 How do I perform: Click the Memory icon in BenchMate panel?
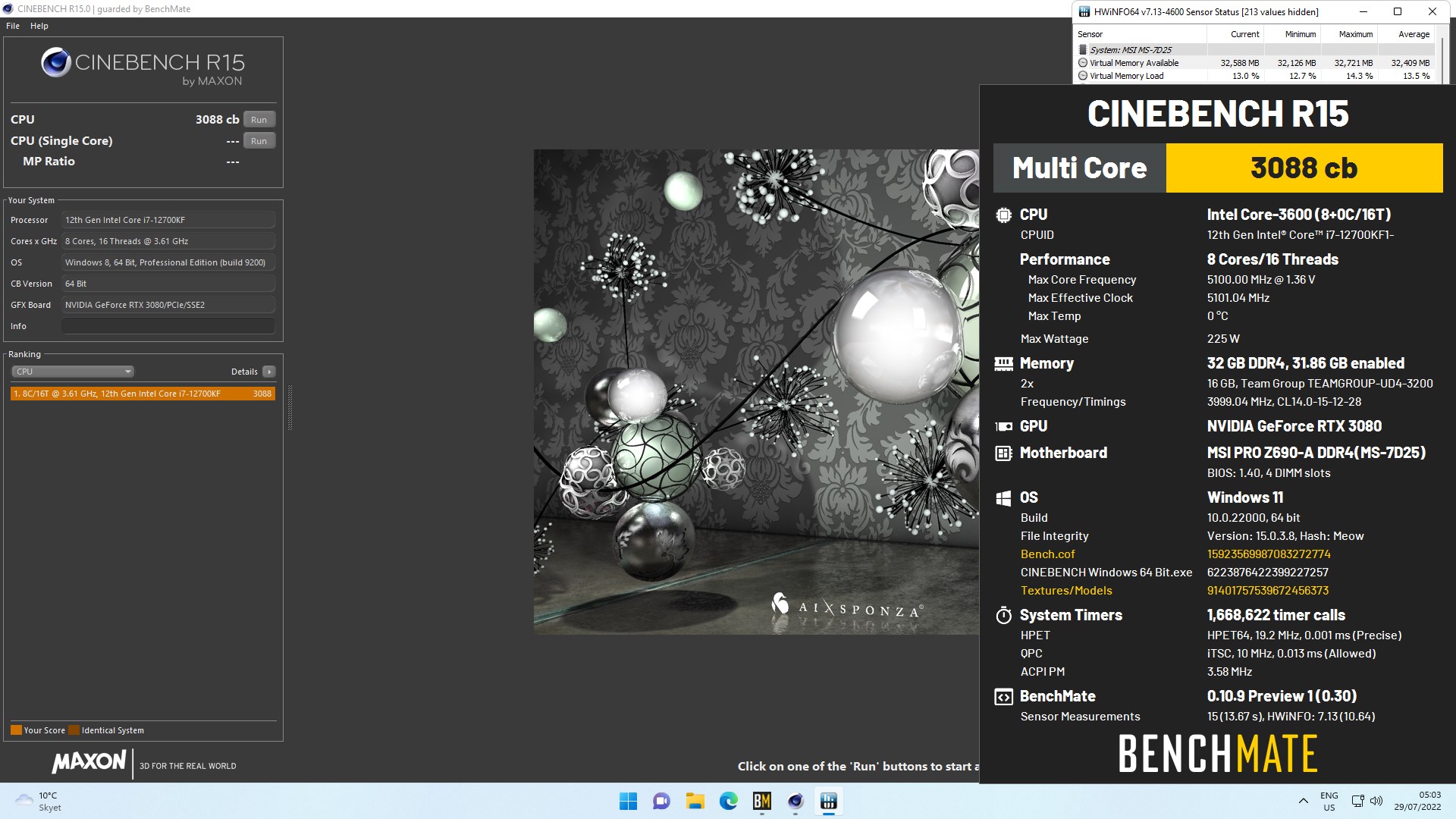tap(1003, 364)
